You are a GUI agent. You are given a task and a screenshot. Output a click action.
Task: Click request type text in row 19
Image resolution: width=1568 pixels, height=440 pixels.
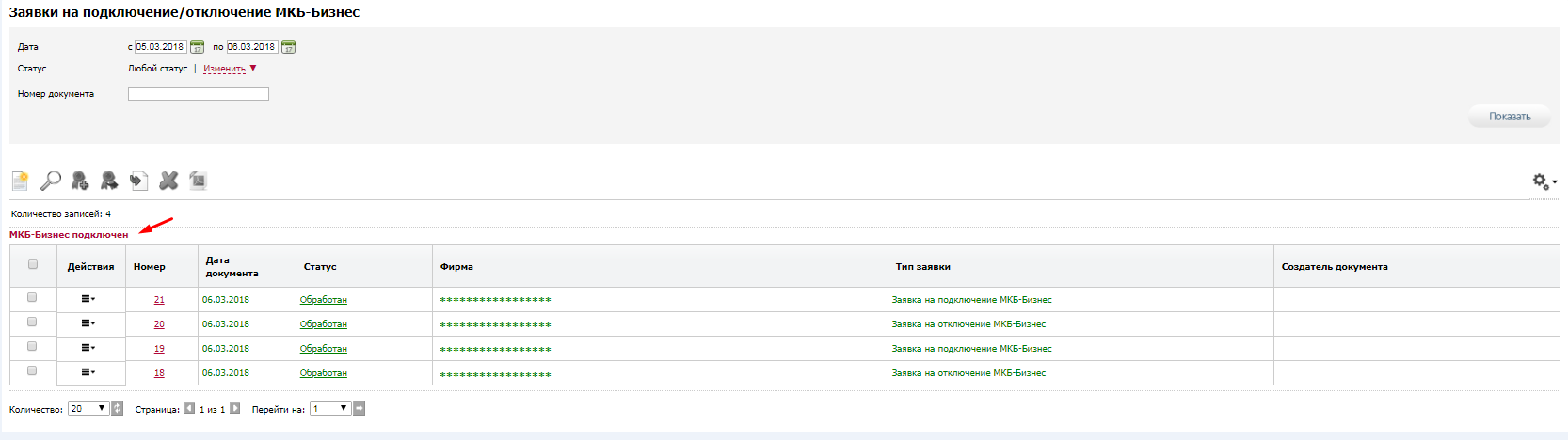point(971,349)
